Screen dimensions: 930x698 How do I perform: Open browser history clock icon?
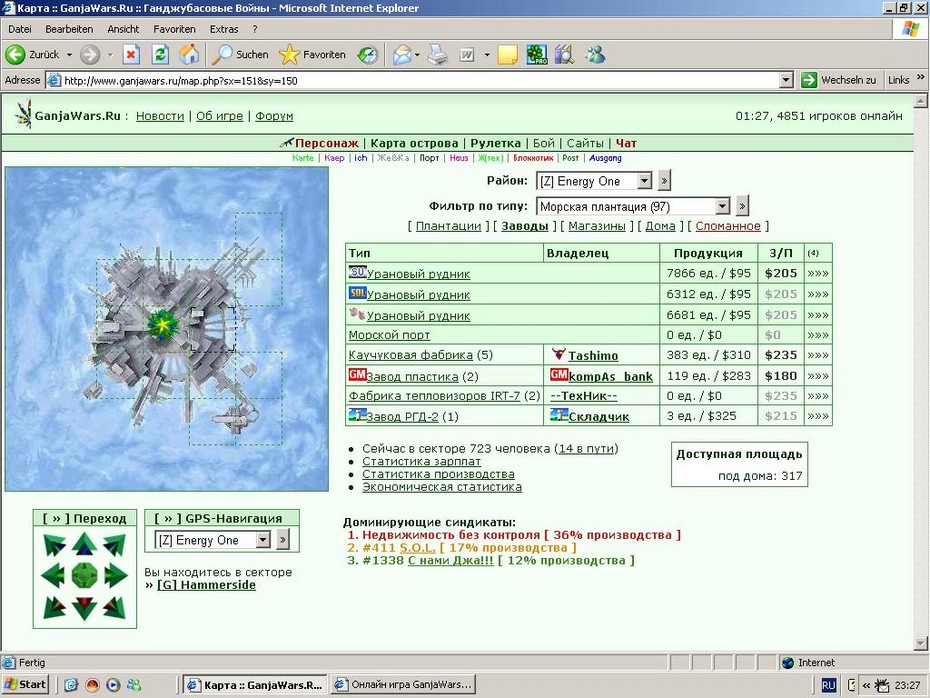coord(368,55)
